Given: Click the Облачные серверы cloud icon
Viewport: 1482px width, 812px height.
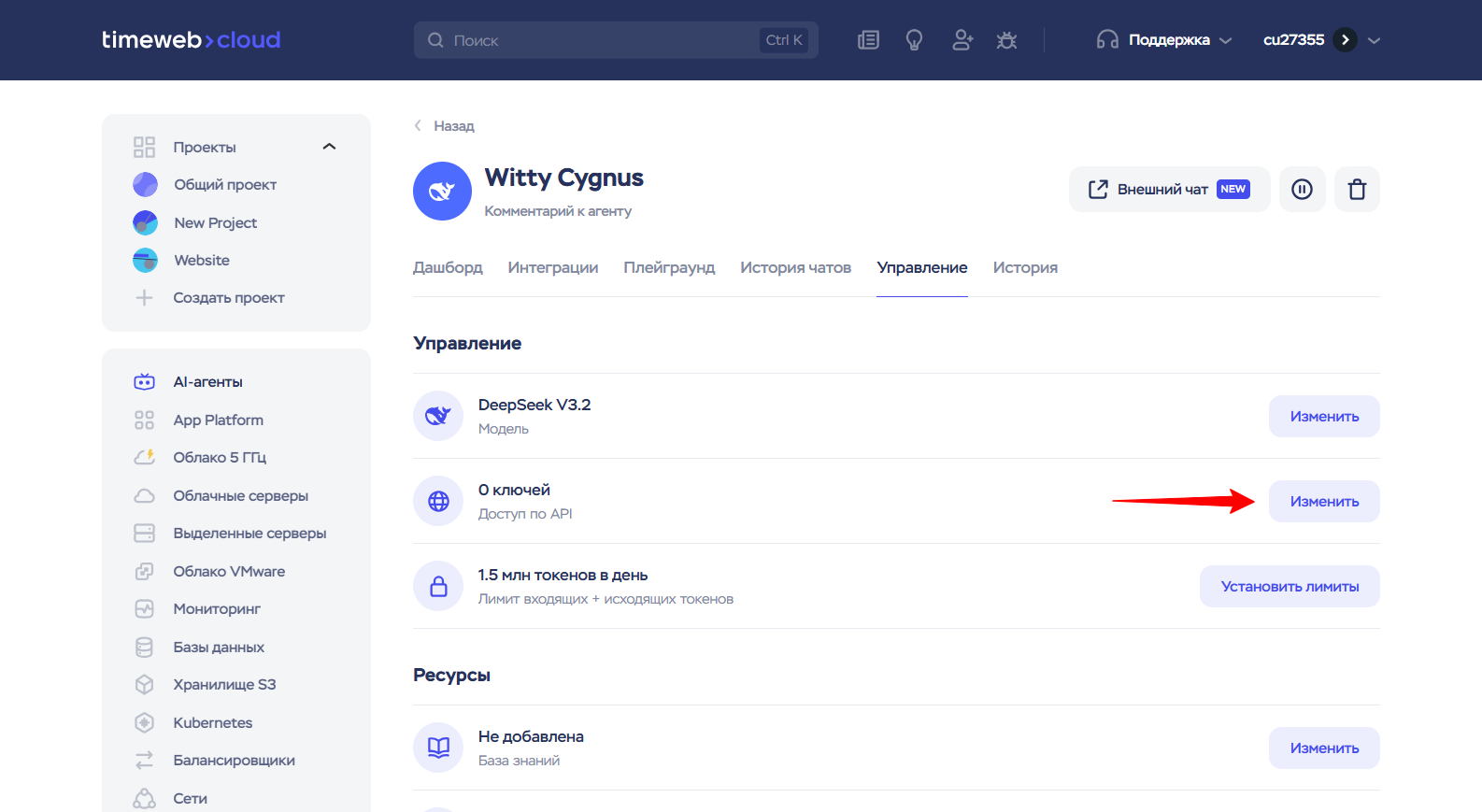Looking at the screenshot, I should 144,496.
